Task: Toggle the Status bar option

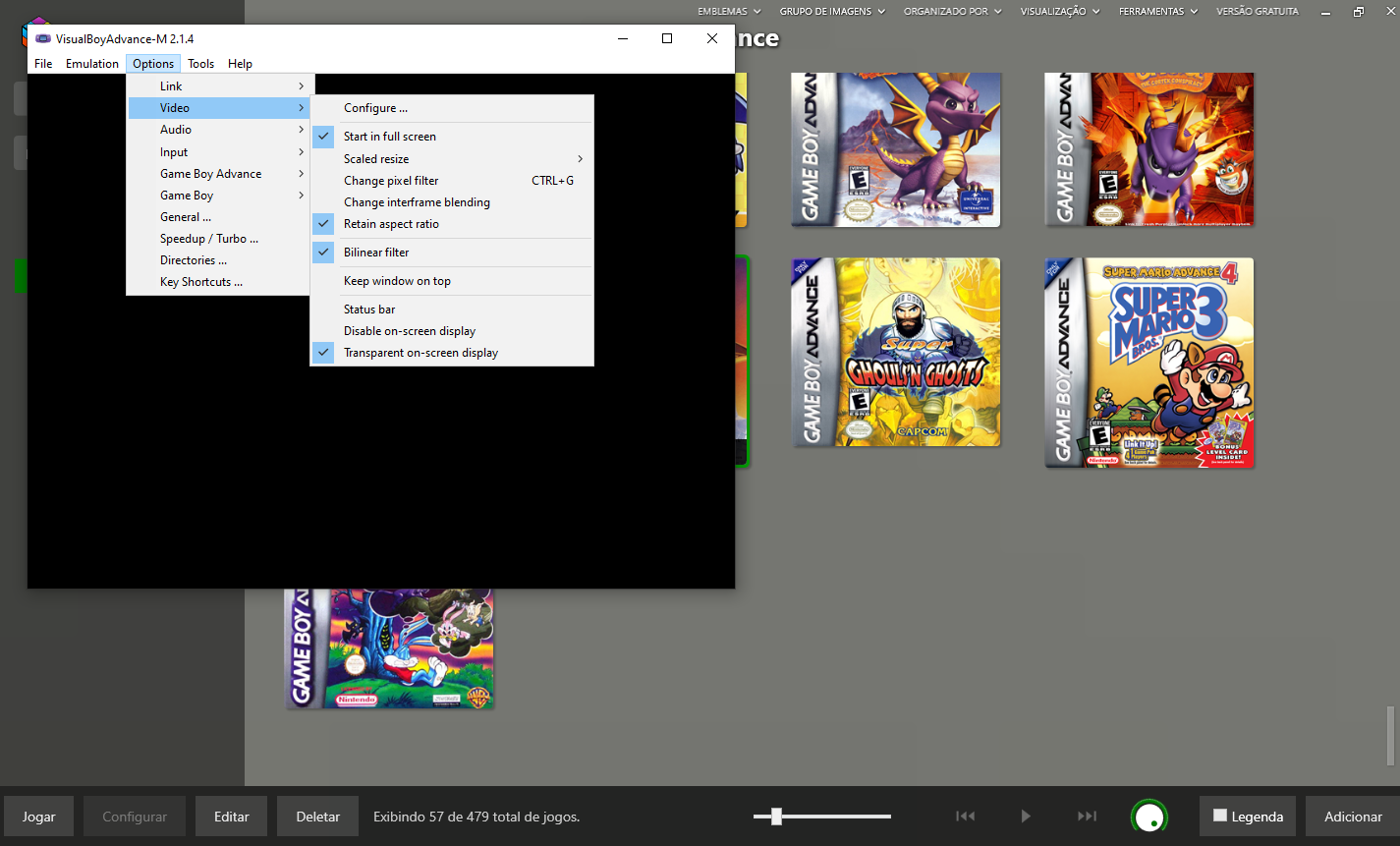Action: tap(452, 310)
